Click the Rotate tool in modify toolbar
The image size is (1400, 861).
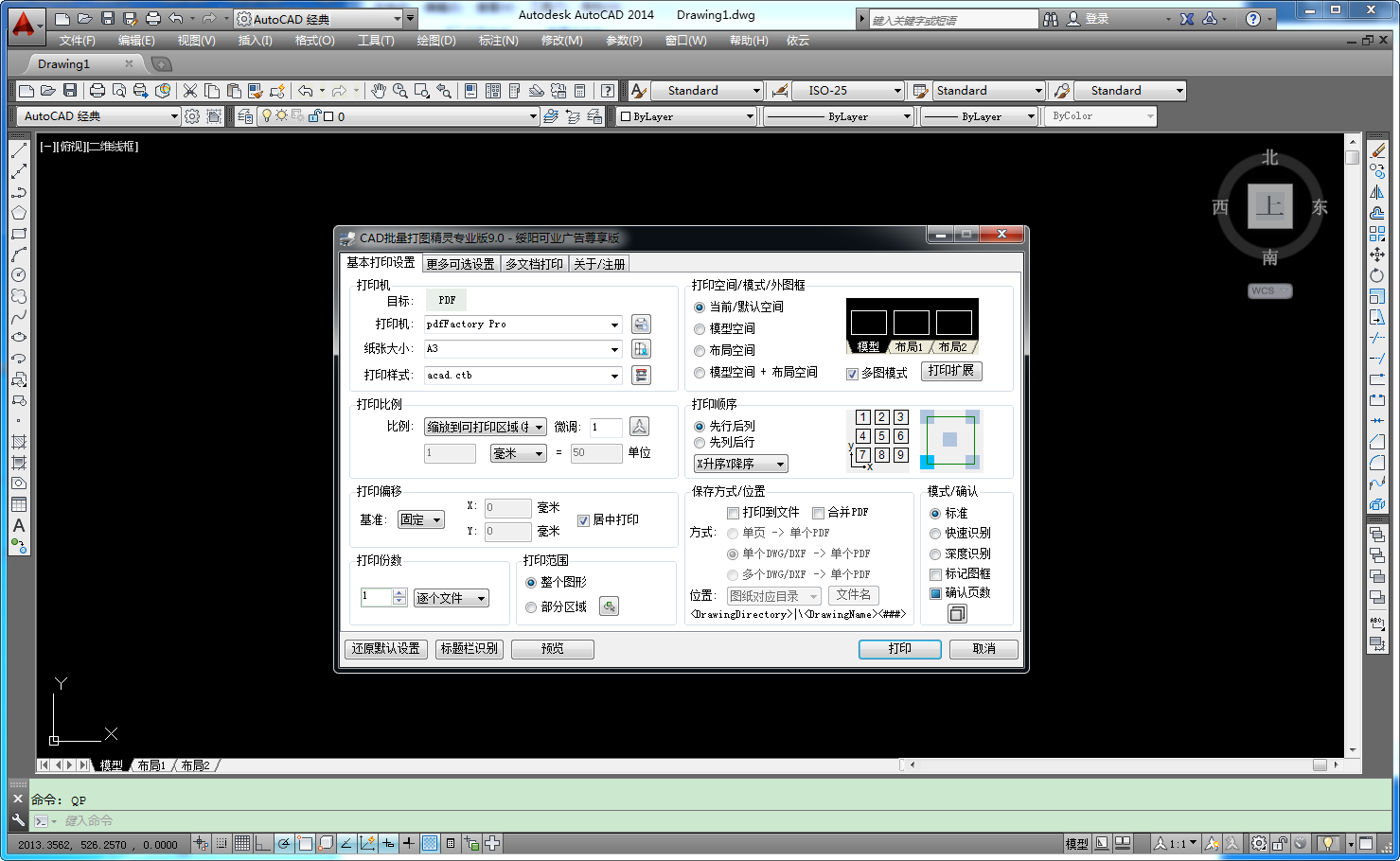(x=1377, y=275)
